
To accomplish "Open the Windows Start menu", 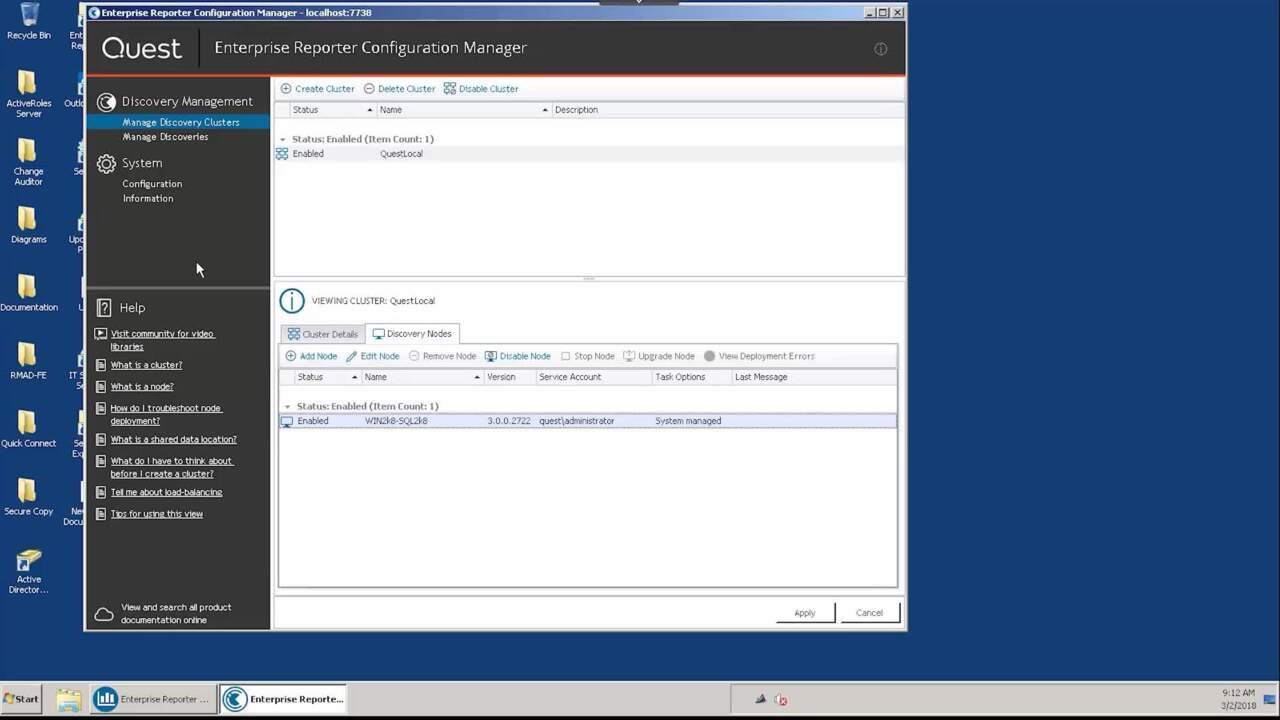I will click(x=20, y=699).
